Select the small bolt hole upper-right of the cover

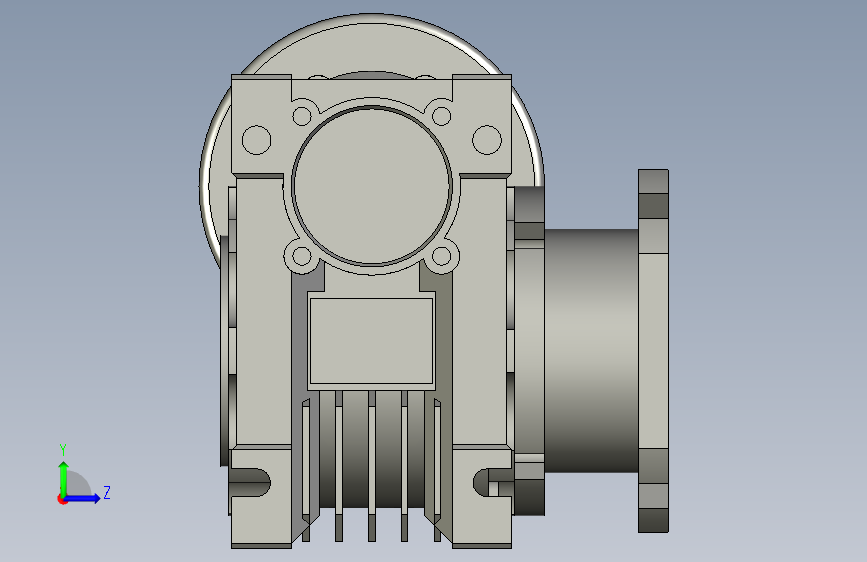click(x=441, y=116)
